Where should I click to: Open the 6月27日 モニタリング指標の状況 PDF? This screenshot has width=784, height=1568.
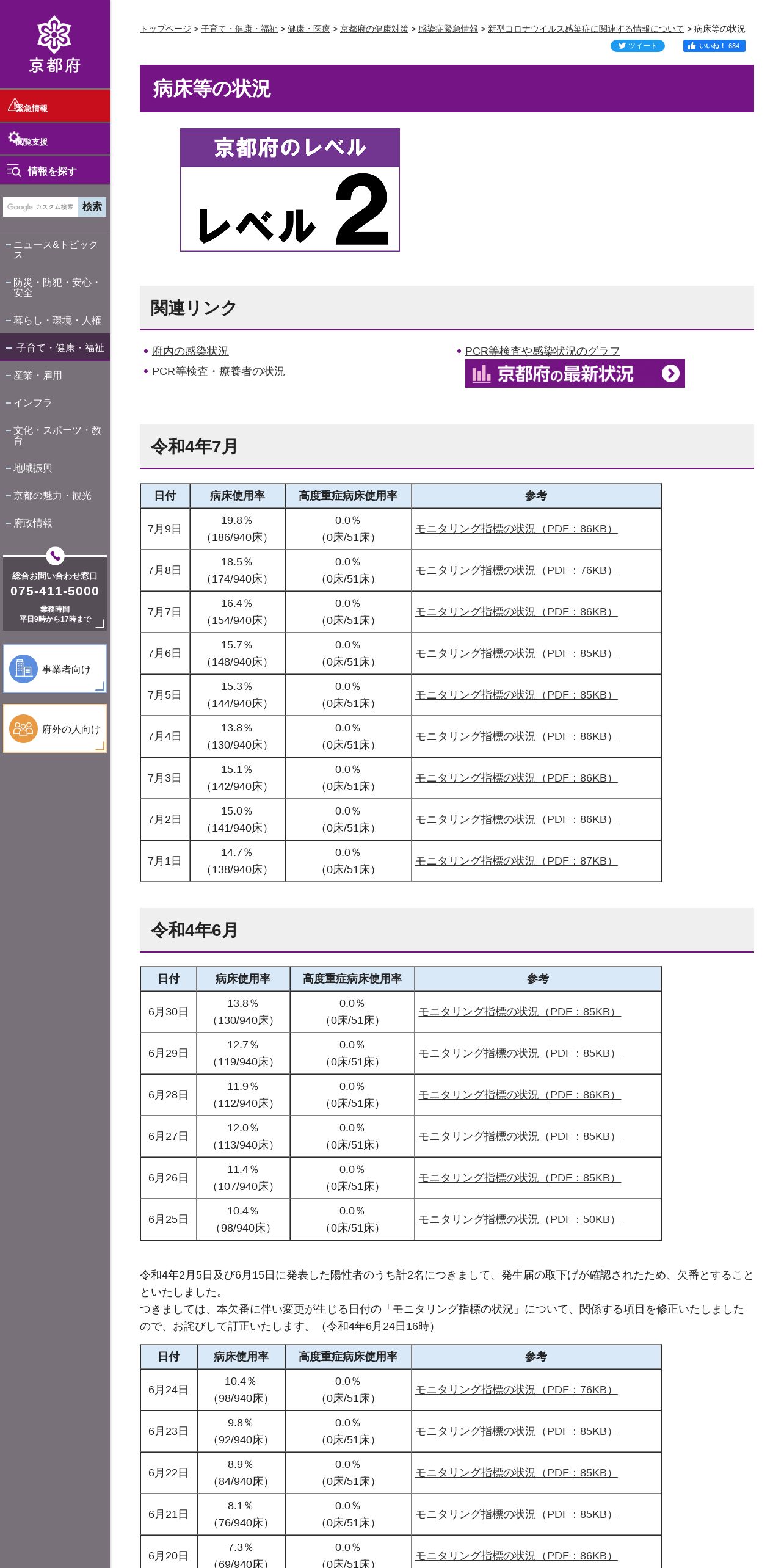(x=520, y=1136)
